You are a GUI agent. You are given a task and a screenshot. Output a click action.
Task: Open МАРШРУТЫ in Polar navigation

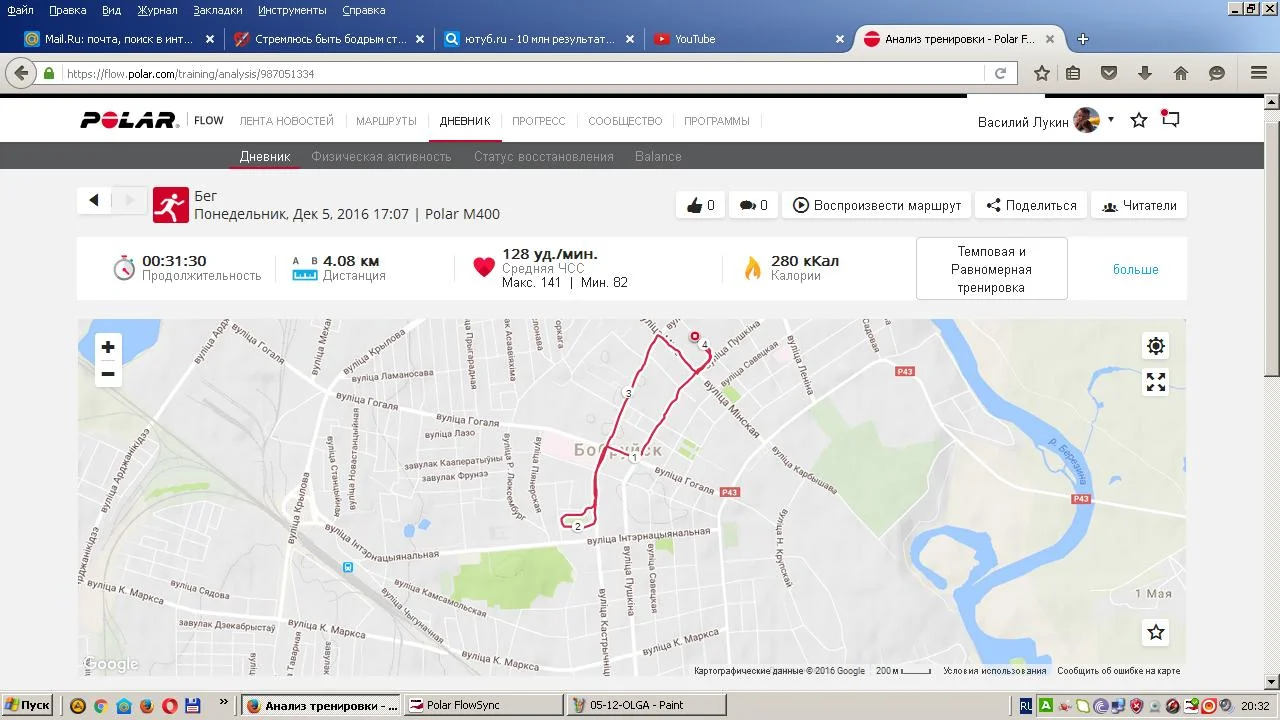(x=386, y=121)
